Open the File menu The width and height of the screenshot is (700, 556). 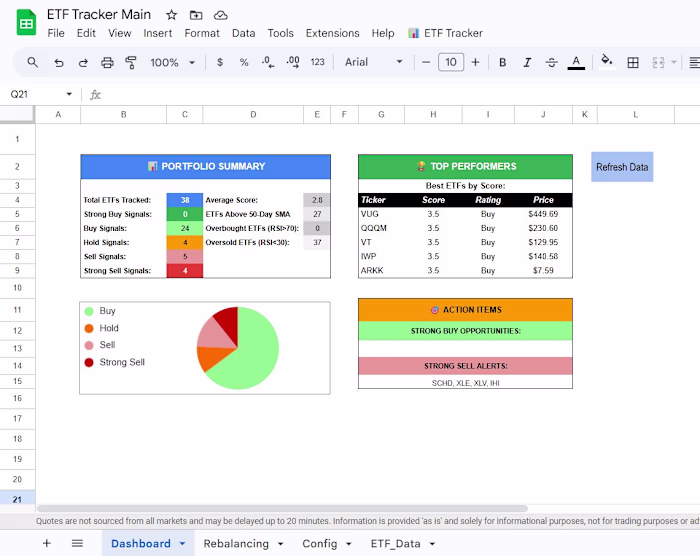(x=56, y=33)
